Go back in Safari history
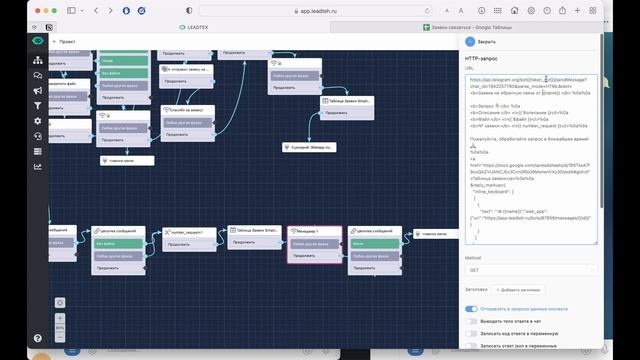This screenshot has width=640, height=360. (x=96, y=11)
